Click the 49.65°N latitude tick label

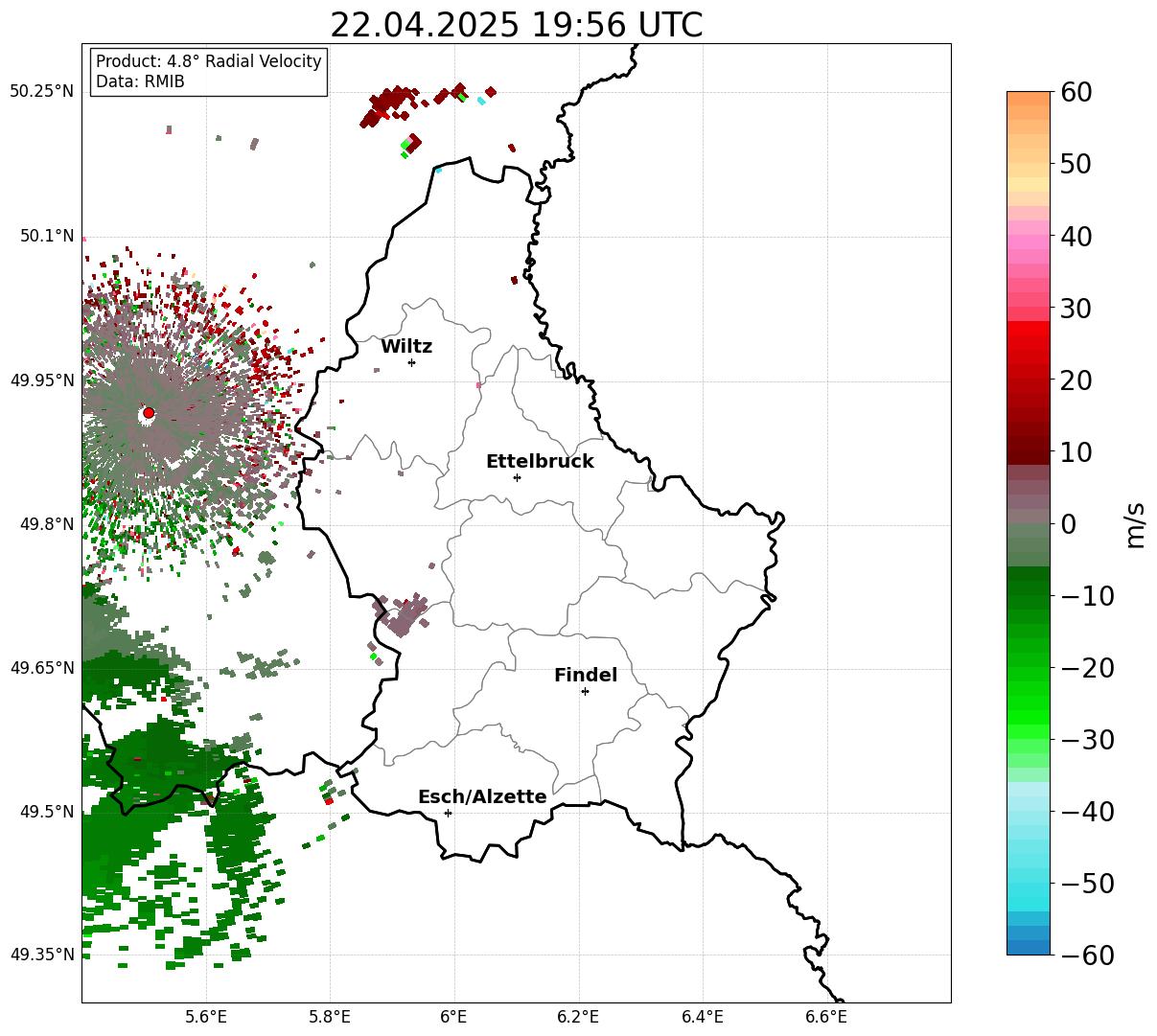tap(42, 668)
